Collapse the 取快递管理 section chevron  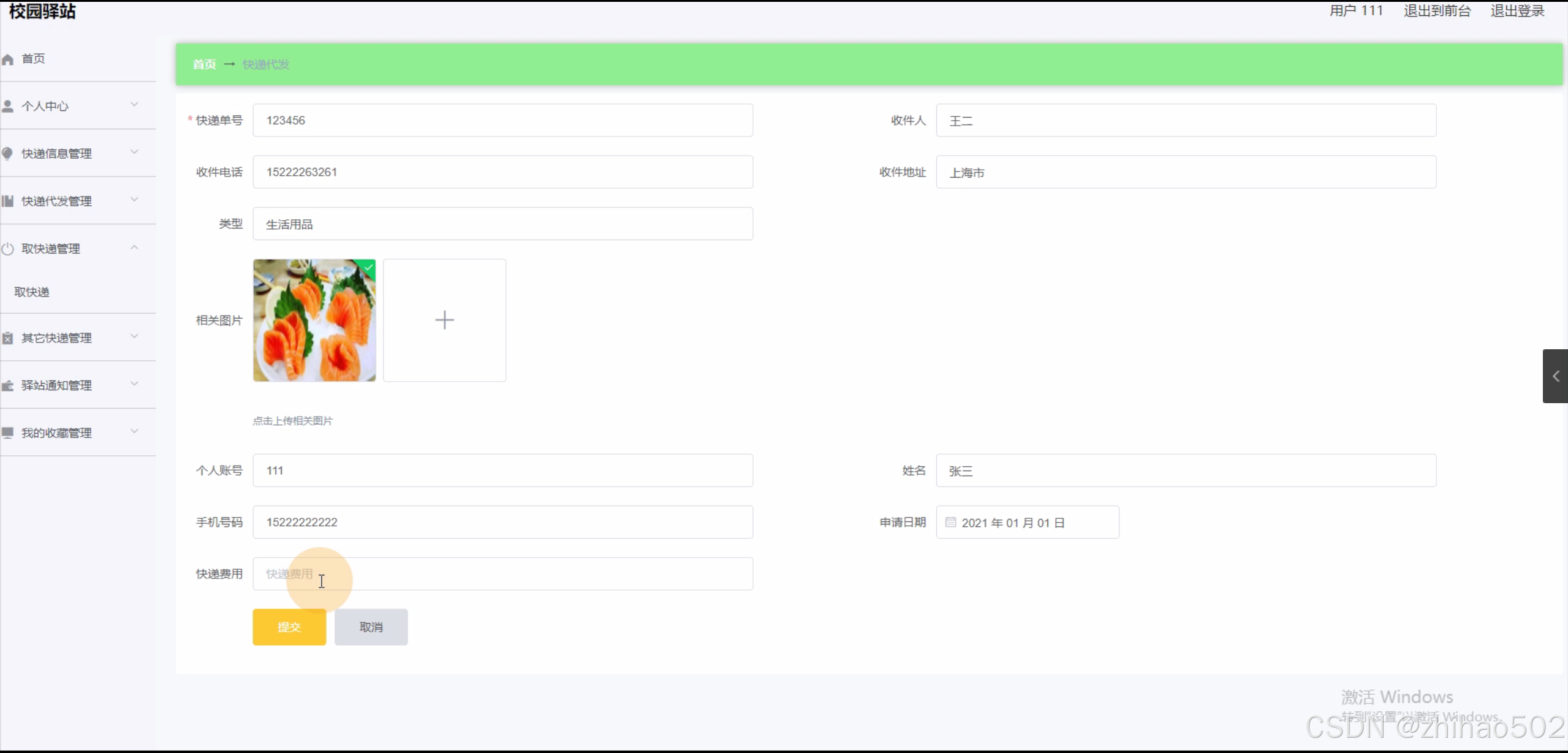coord(134,248)
